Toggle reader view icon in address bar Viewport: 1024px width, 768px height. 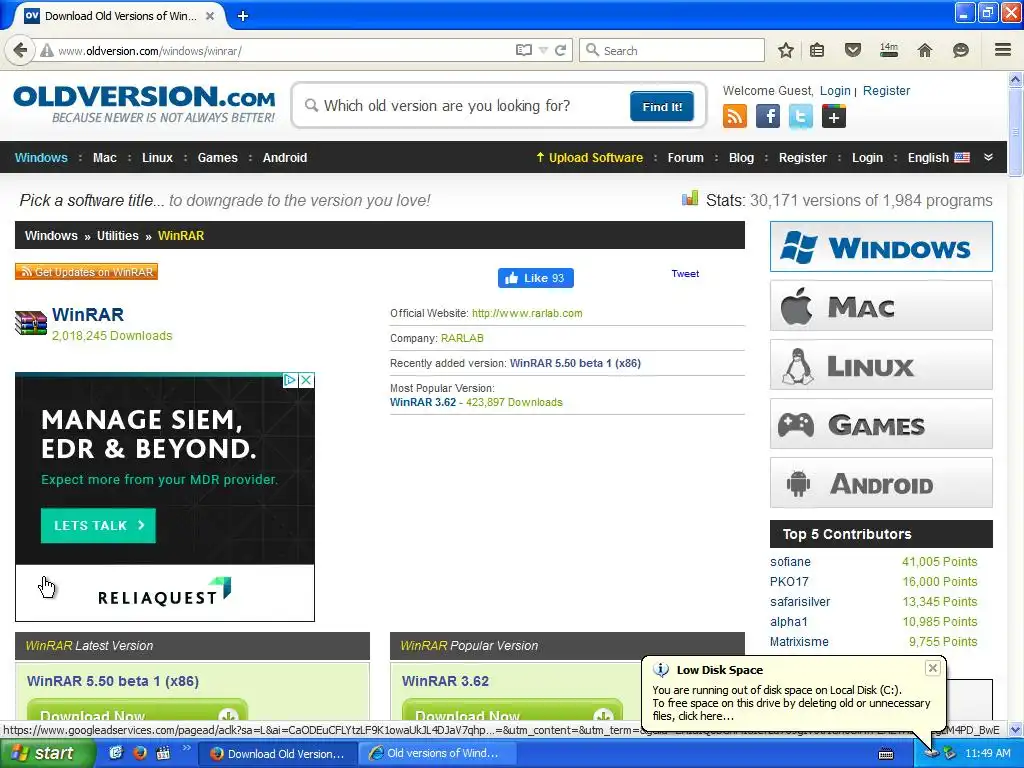click(524, 50)
